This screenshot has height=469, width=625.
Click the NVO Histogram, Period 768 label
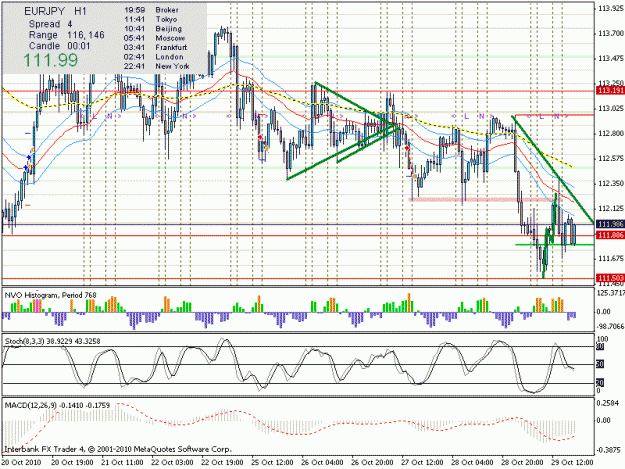(x=50, y=295)
